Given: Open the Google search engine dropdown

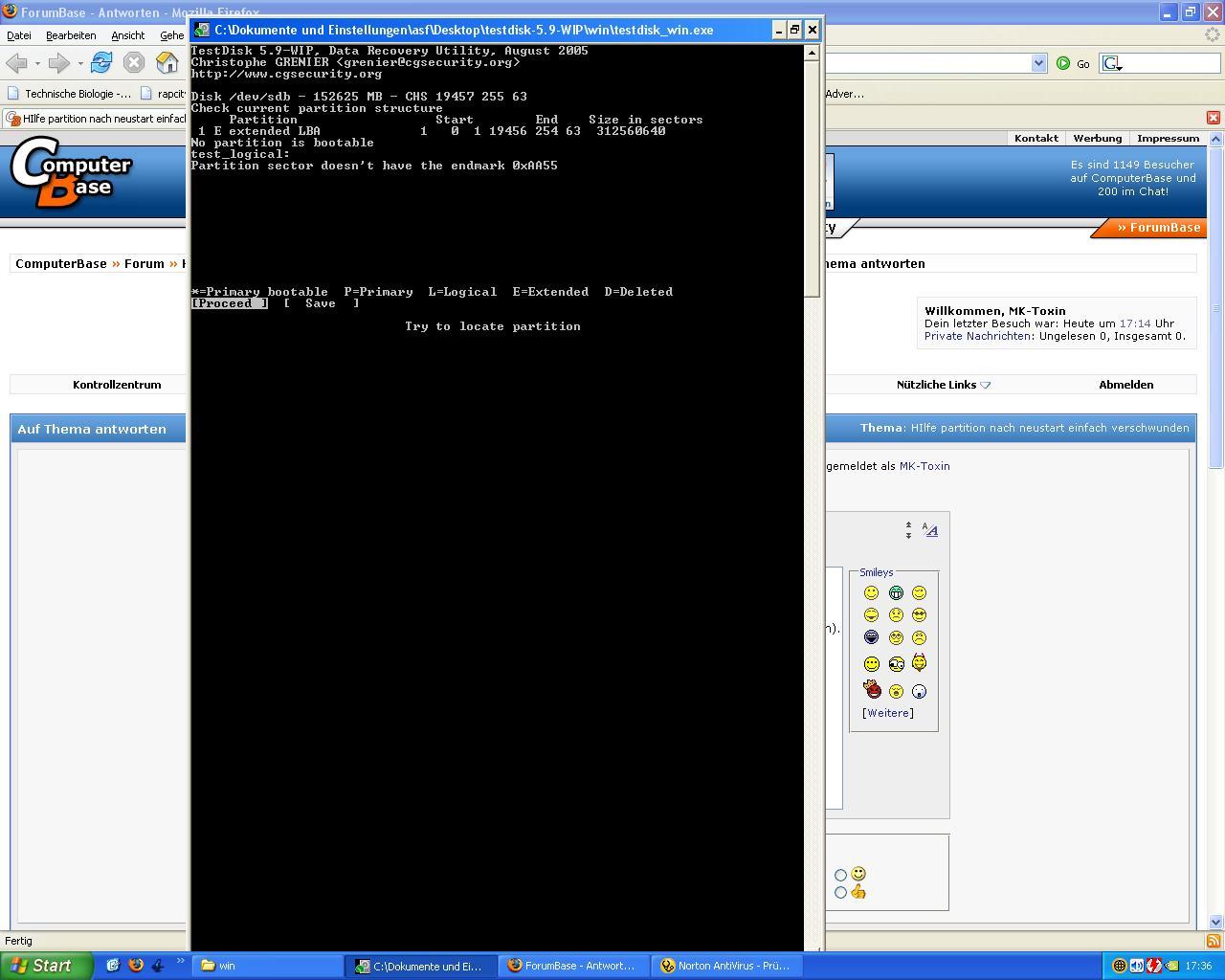Looking at the screenshot, I should (x=1112, y=64).
